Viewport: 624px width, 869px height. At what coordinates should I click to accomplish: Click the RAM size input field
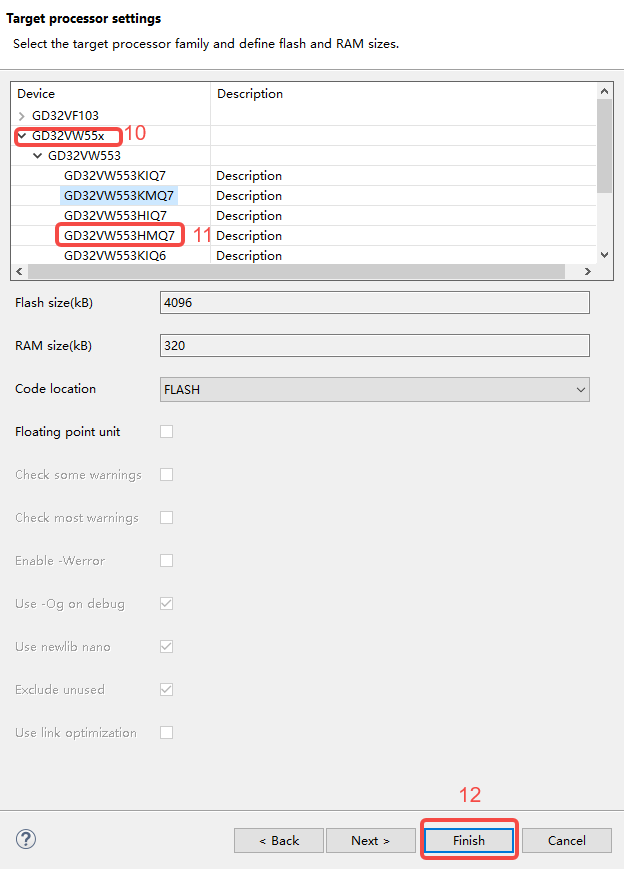[374, 346]
